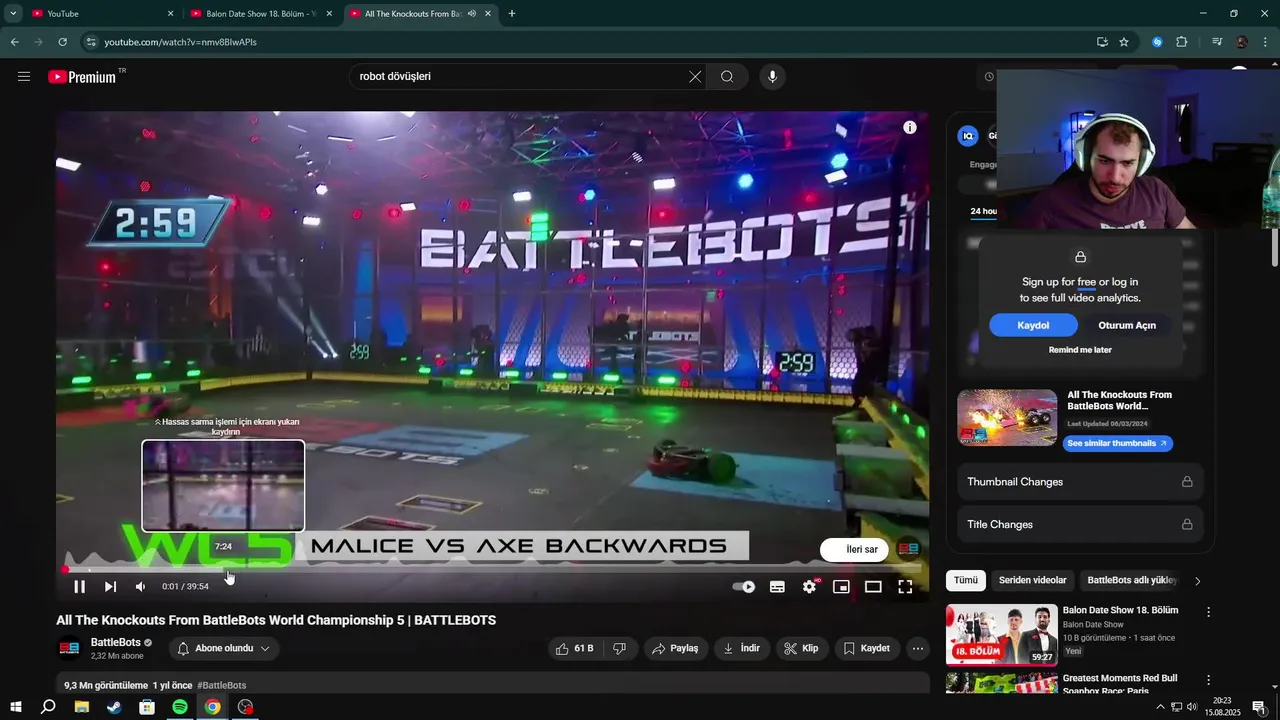Open Steam from the taskbar

pyautogui.click(x=114, y=707)
